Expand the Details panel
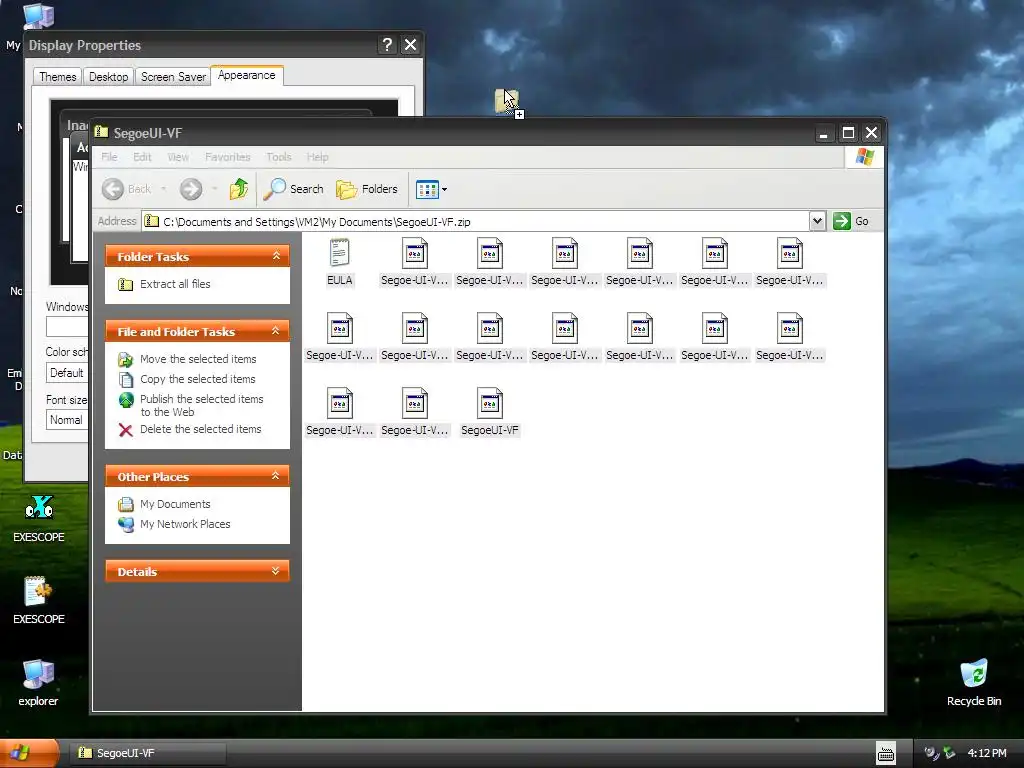 coord(276,571)
